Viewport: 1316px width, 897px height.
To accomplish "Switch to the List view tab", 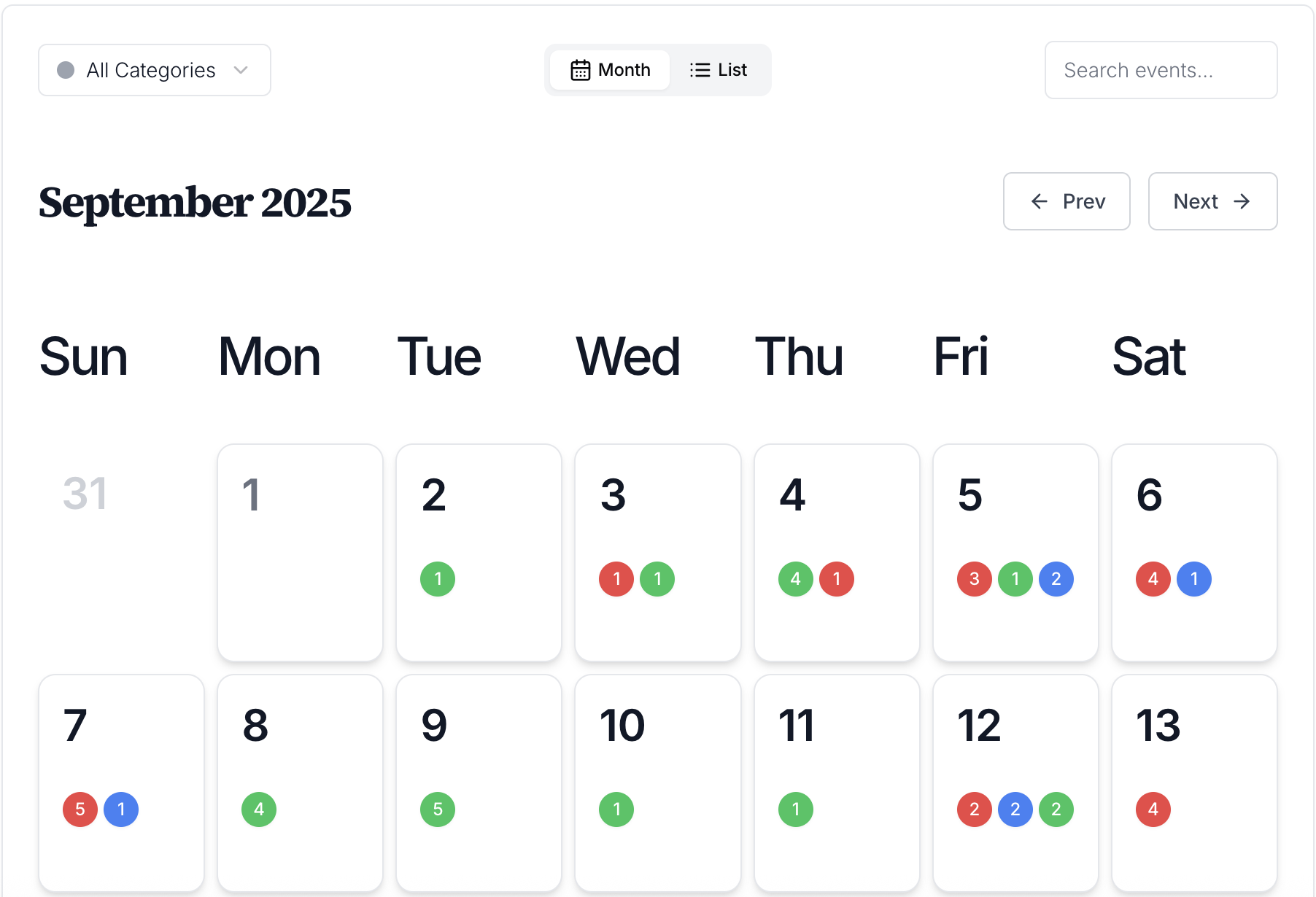I will coord(719,70).
